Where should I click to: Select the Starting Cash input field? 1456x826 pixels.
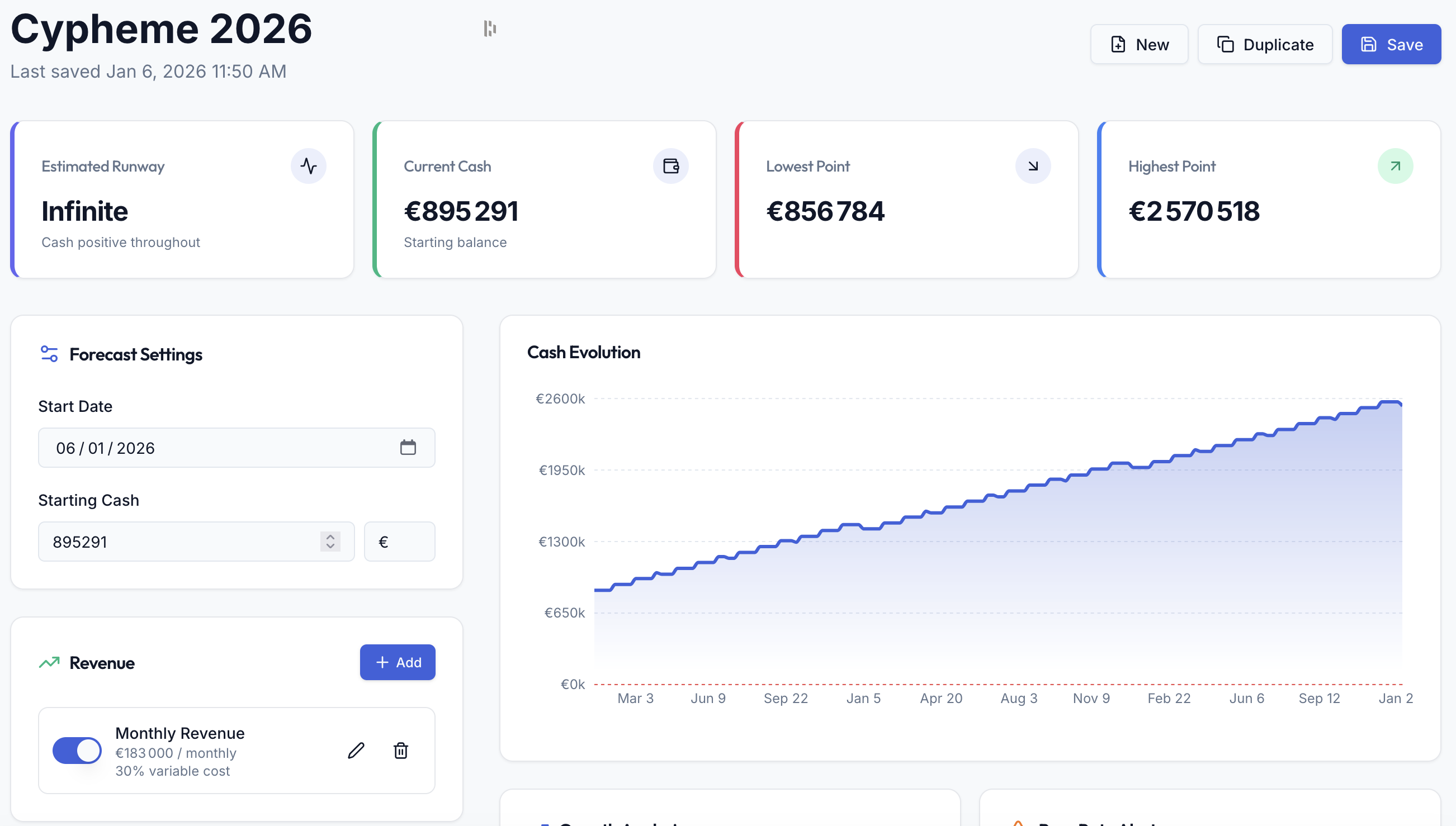170,541
